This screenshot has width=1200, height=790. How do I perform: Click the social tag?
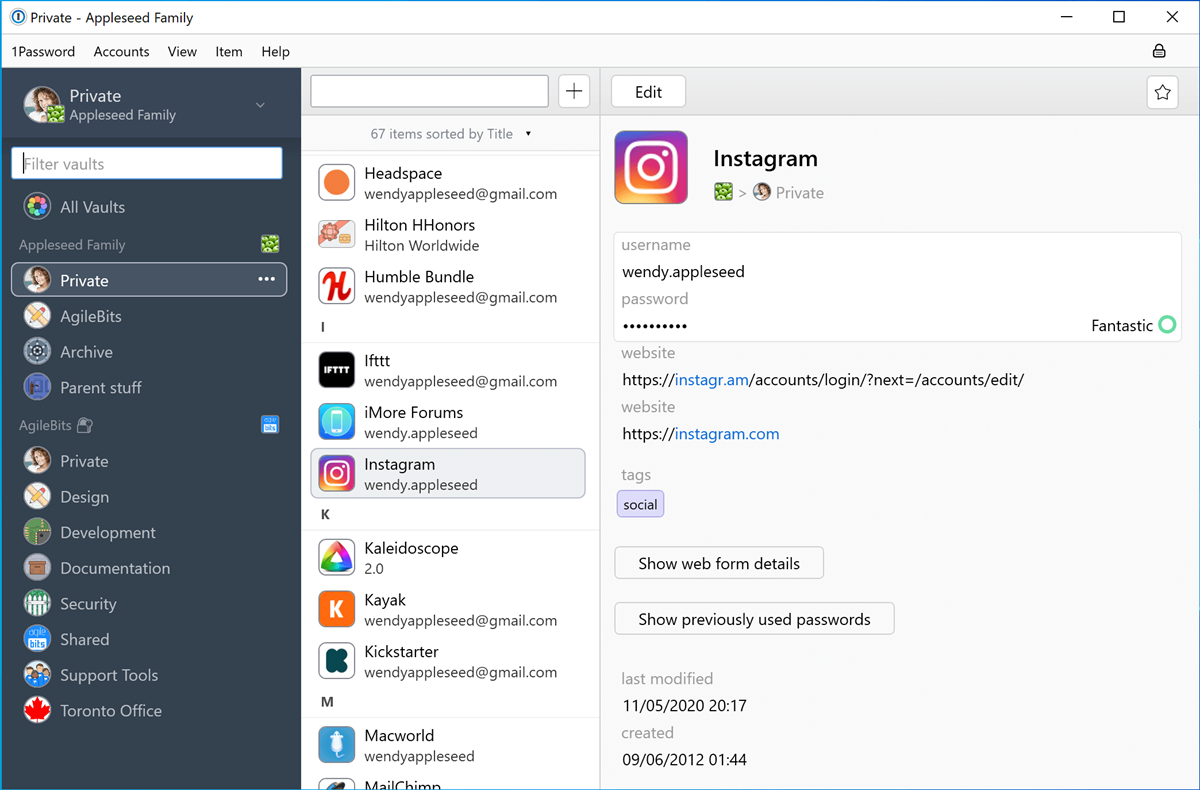[640, 504]
